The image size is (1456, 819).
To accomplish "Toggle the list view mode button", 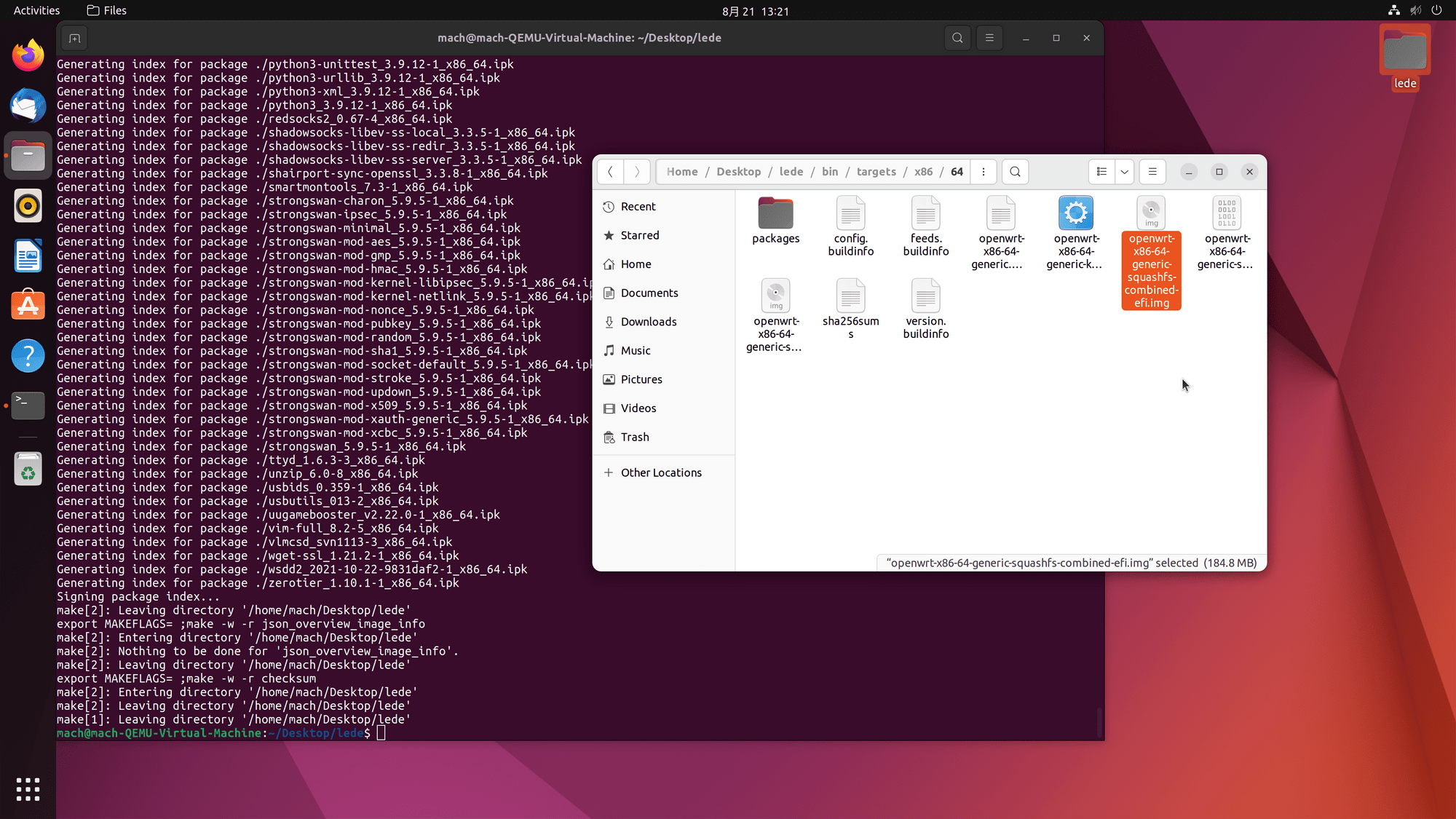I will pyautogui.click(x=1101, y=172).
